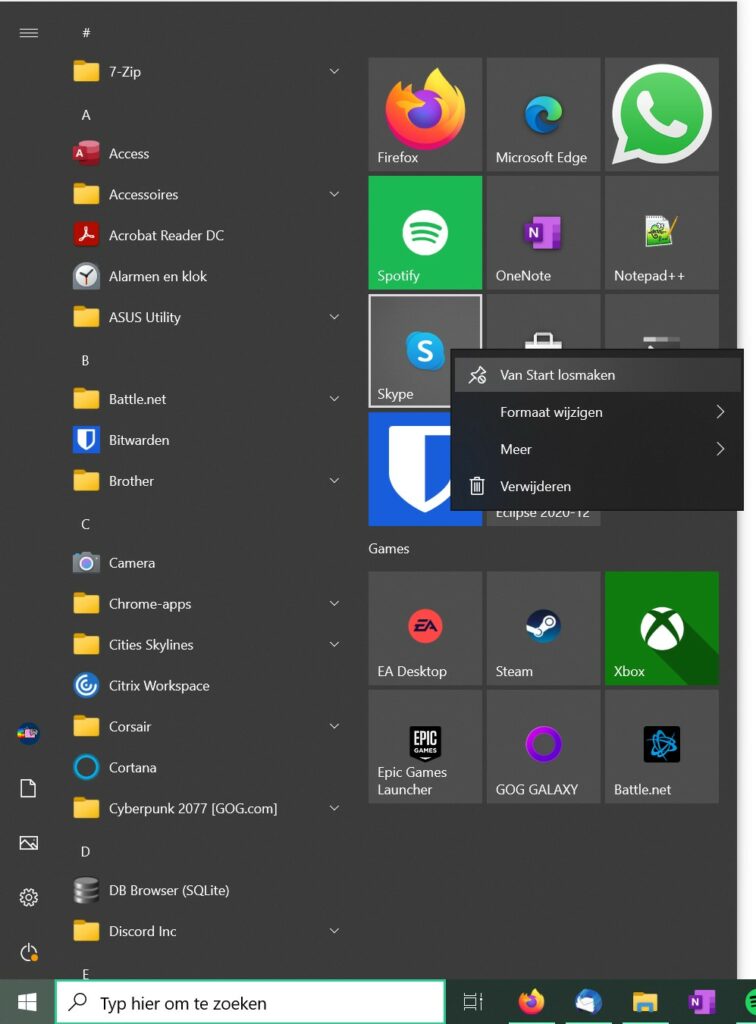Expand the Battle.net folder in the app list
The image size is (756, 1024).
(208, 399)
